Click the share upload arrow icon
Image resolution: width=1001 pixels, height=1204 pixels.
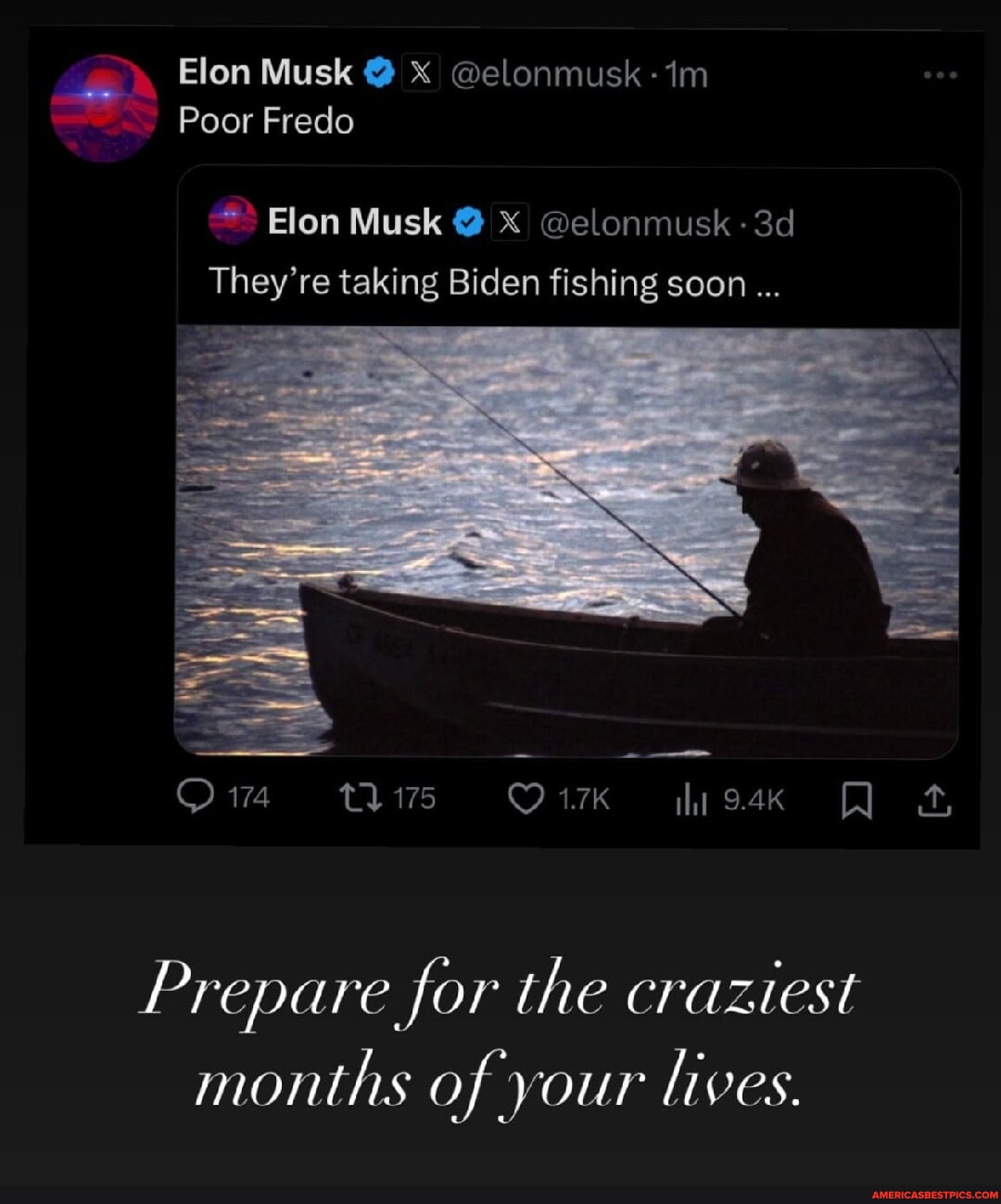coord(934,798)
